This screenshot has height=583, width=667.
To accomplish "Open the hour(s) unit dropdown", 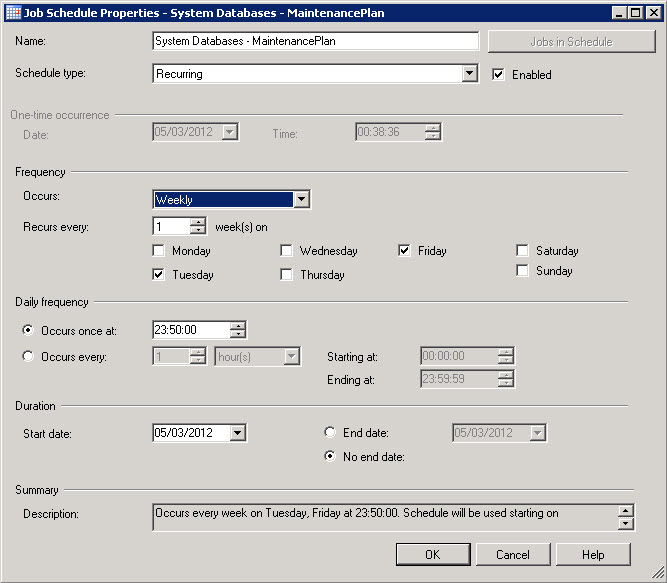I will 291,356.
